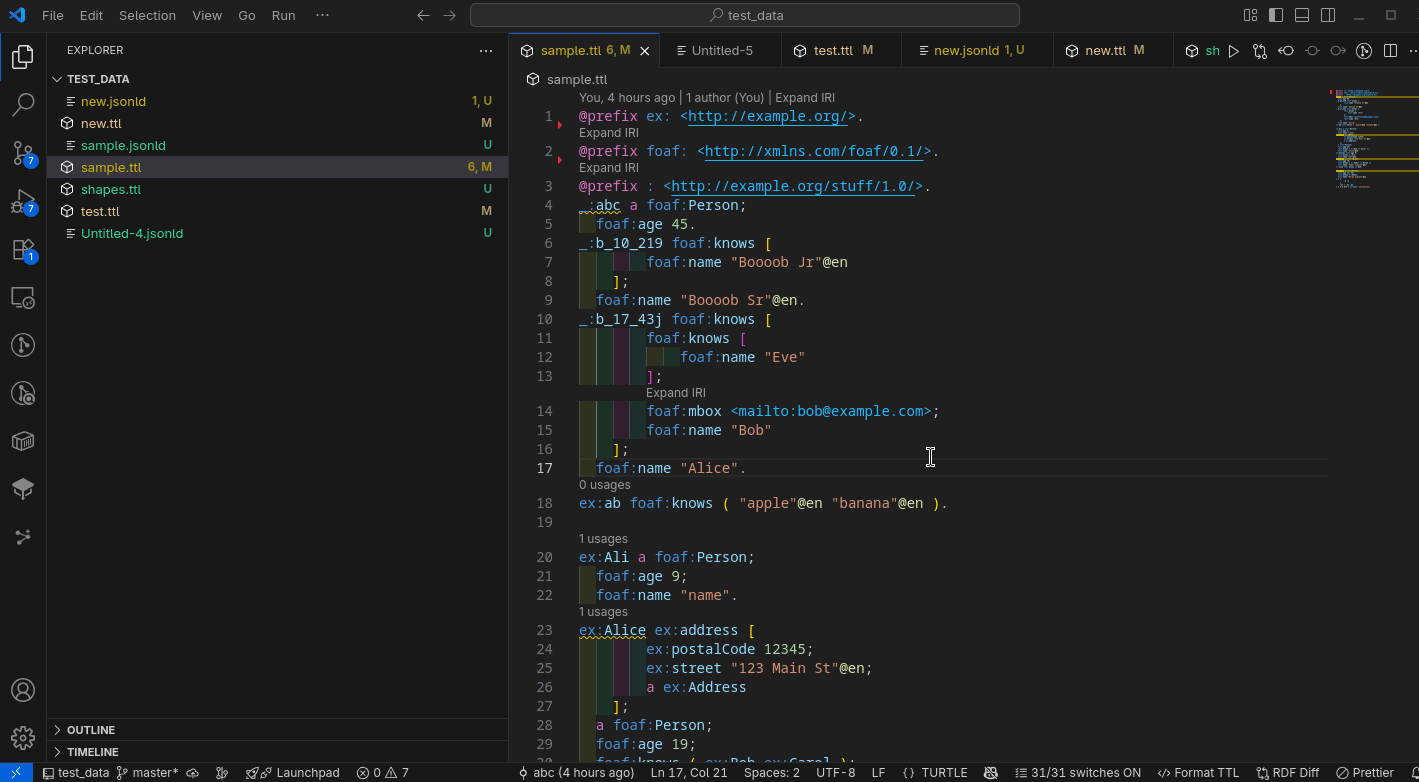Open the Source Control view
1419x782 pixels.
click(23, 153)
